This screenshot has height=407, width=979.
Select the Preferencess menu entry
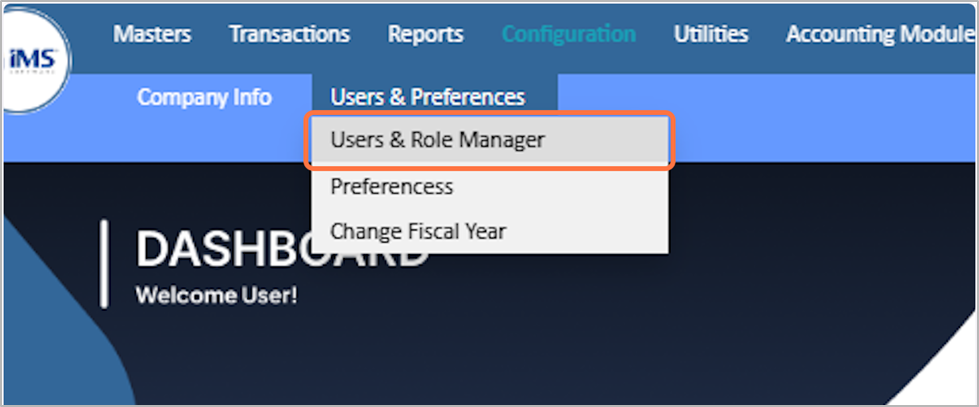click(391, 187)
